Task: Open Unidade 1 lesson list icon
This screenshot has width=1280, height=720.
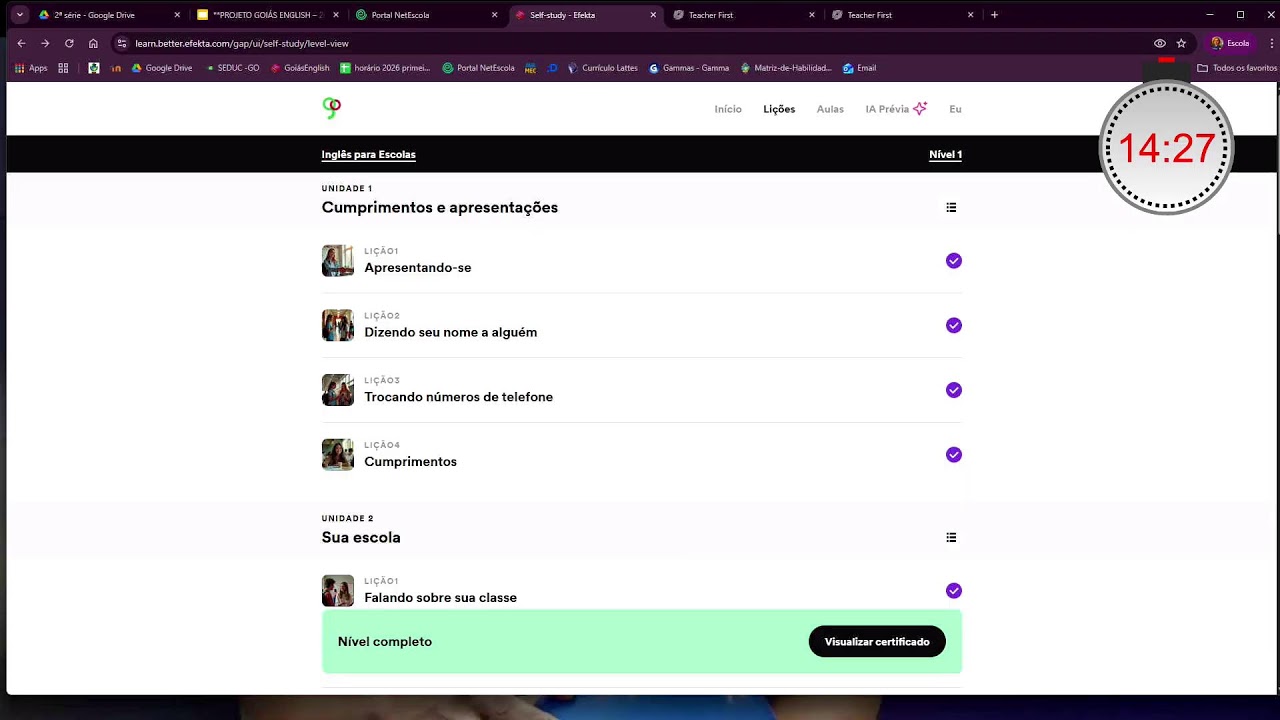Action: pos(951,208)
